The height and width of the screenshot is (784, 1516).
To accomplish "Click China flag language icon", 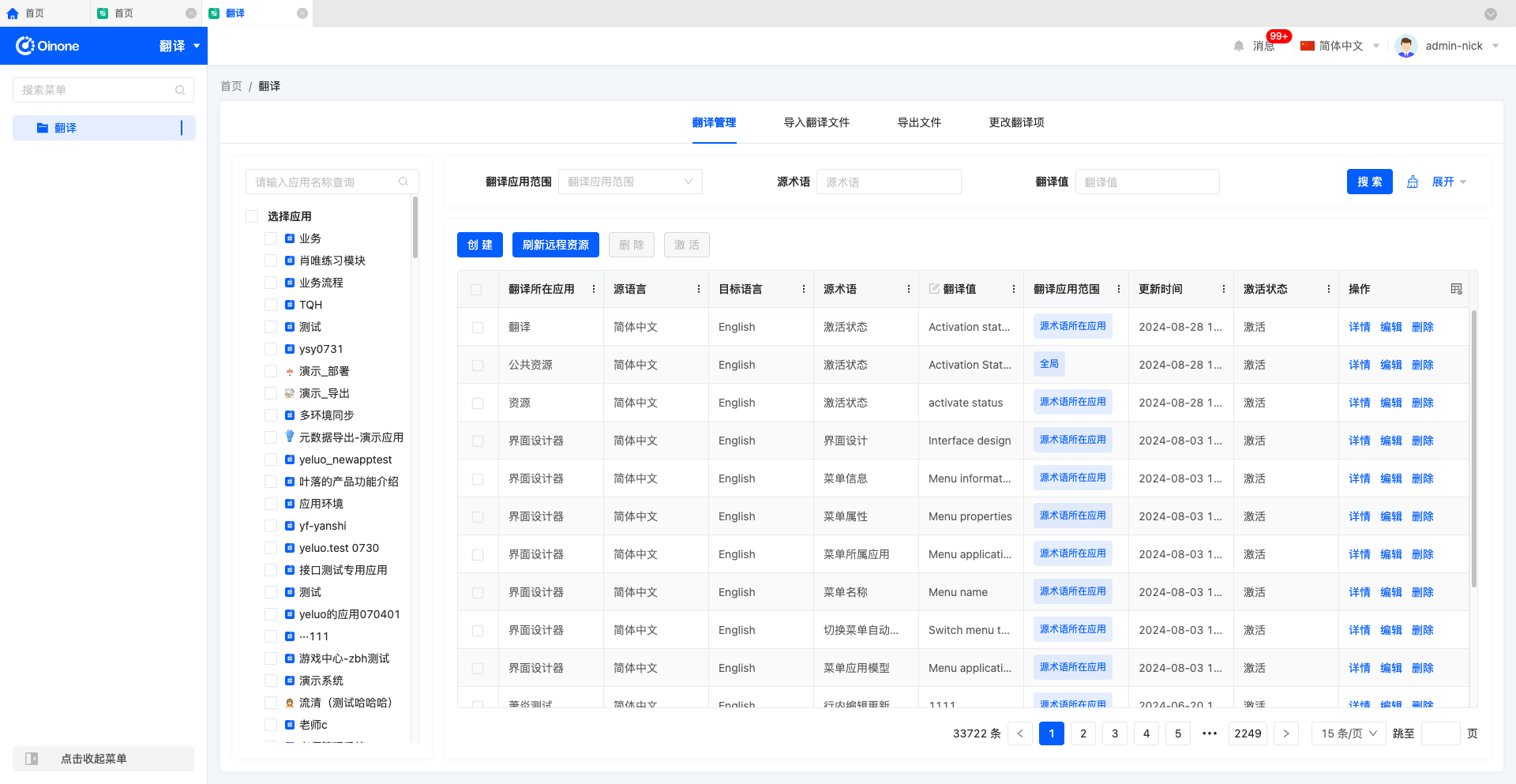I will tap(1308, 46).
